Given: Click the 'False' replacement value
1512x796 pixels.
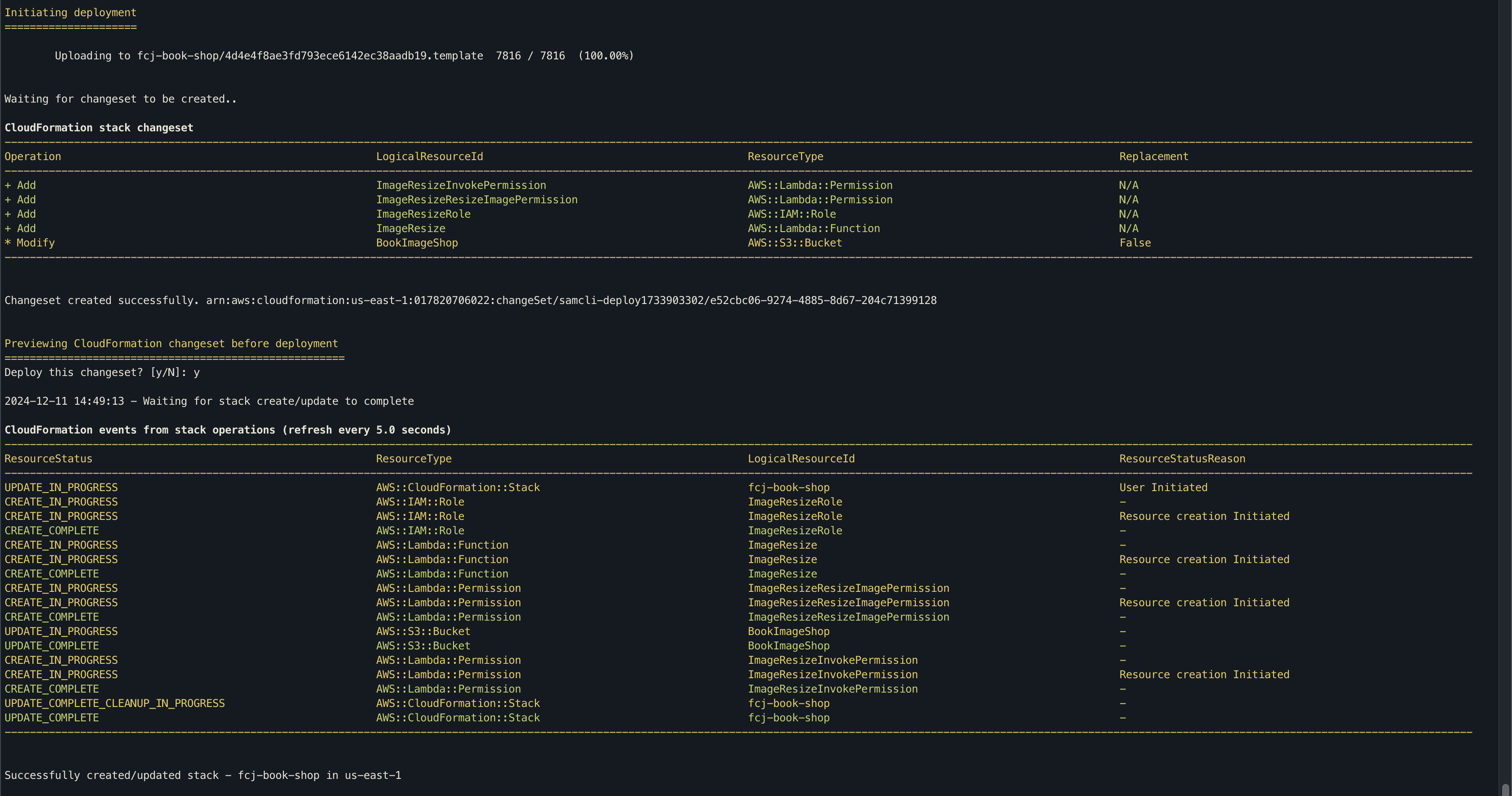Looking at the screenshot, I should (1134, 243).
